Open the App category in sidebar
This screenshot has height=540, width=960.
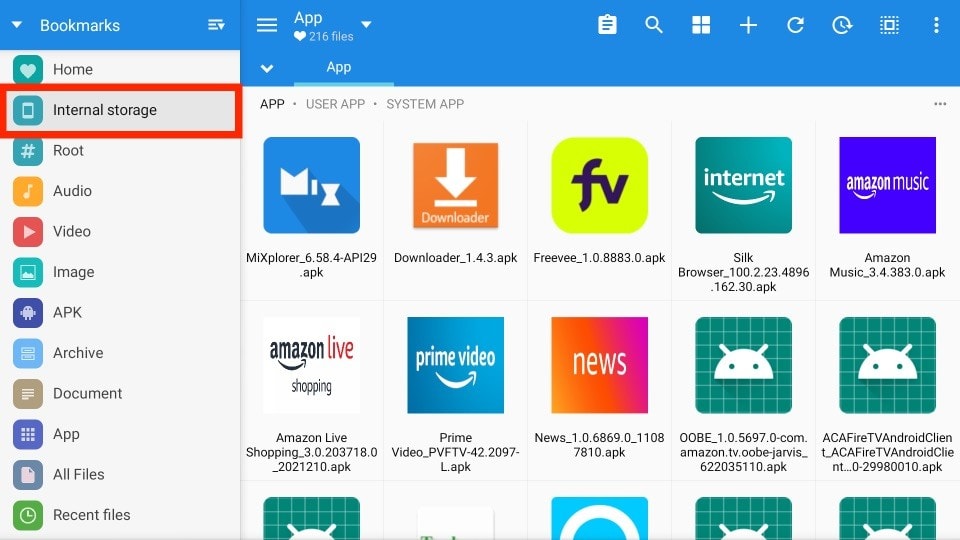pyautogui.click(x=120, y=434)
